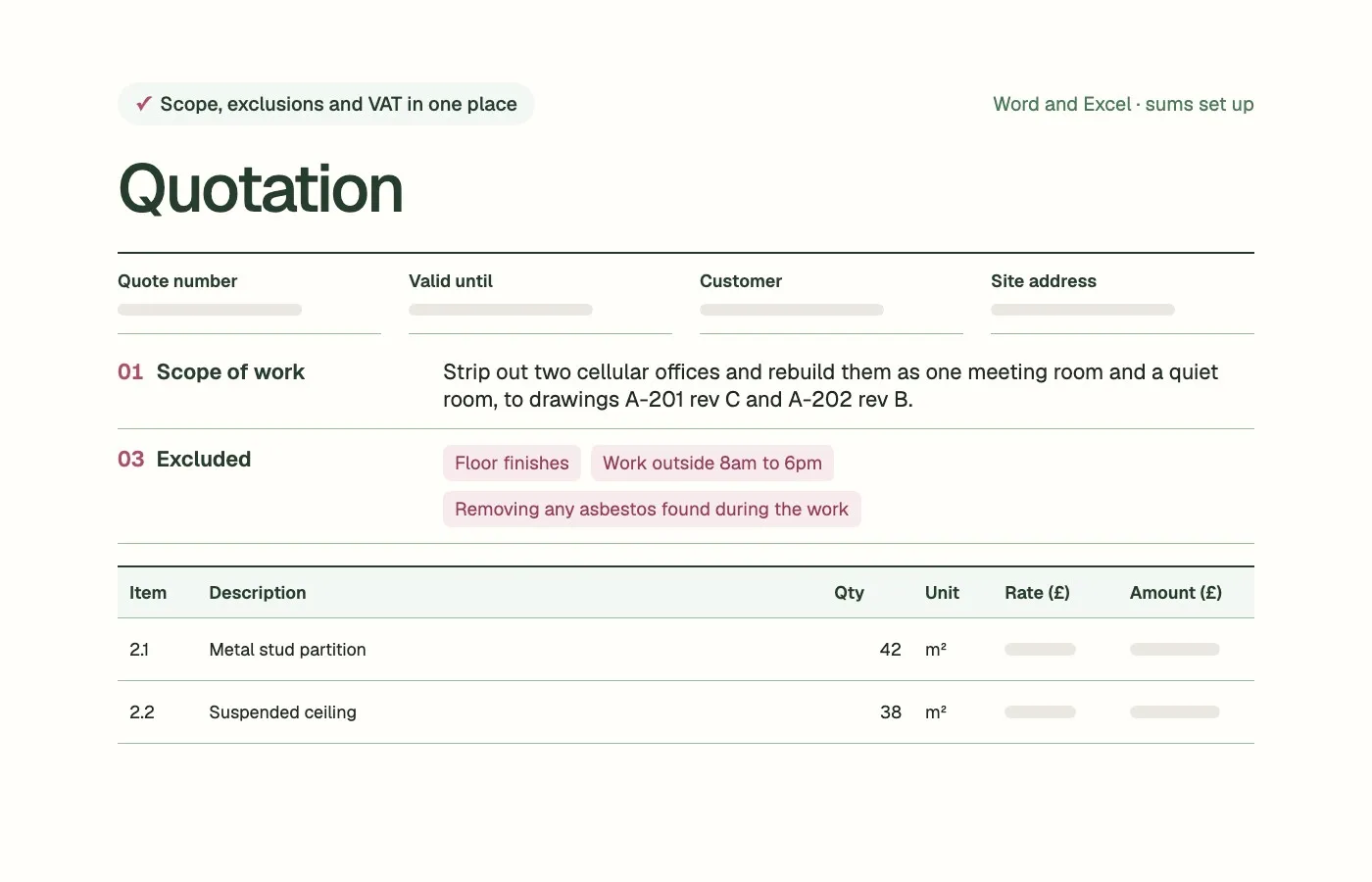Click the Rate placeholder for Metal stud partition

[1040, 649]
